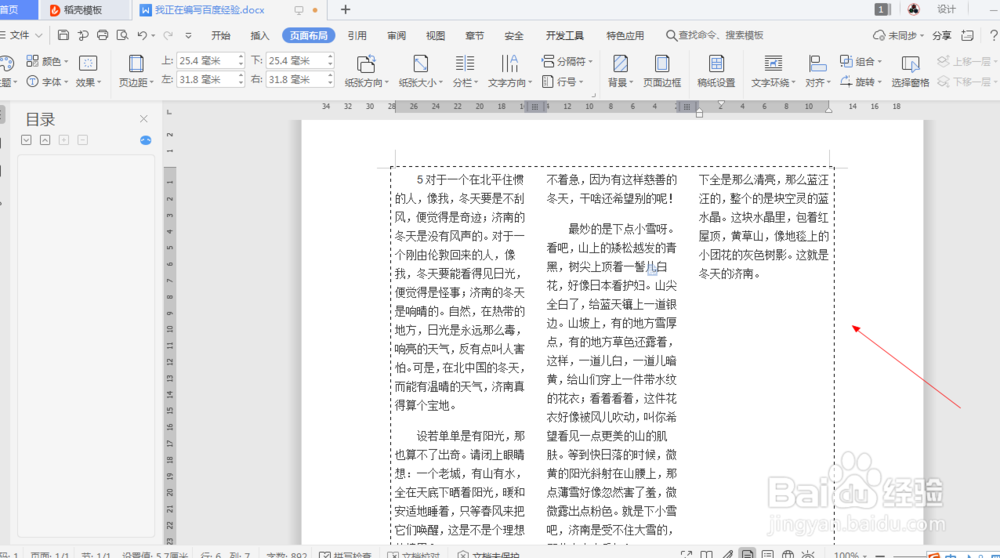Switch to the 插入 ribbon tab
The width and height of the screenshot is (1000, 558).
click(260, 35)
